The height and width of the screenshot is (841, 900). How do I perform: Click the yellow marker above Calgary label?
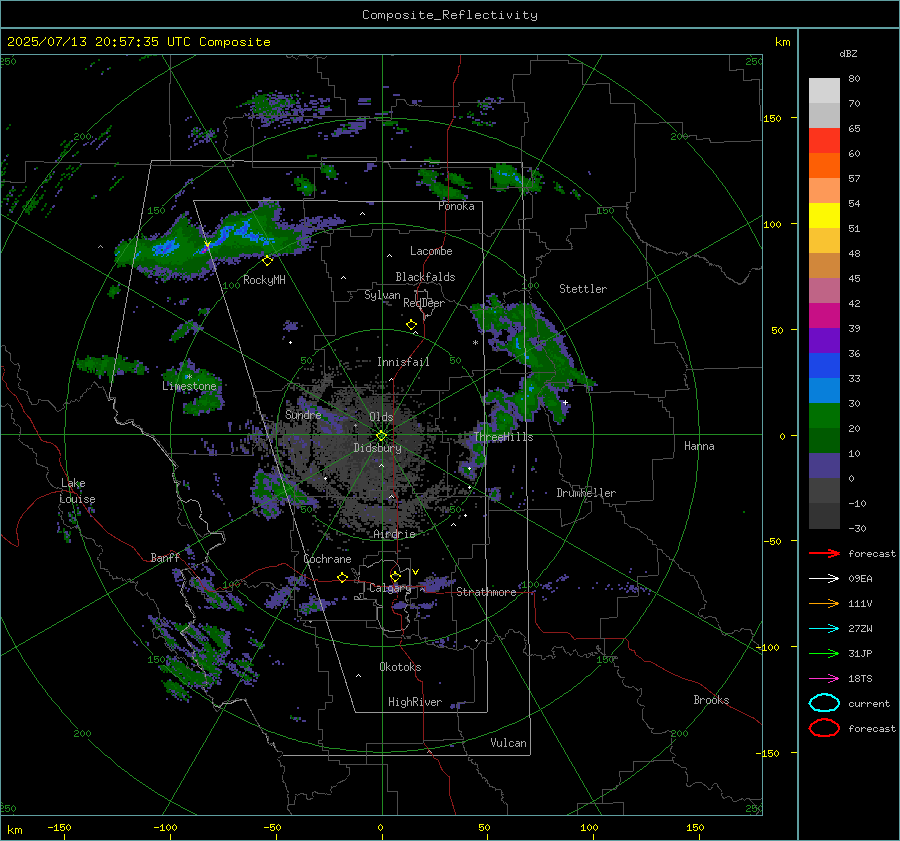point(395,576)
